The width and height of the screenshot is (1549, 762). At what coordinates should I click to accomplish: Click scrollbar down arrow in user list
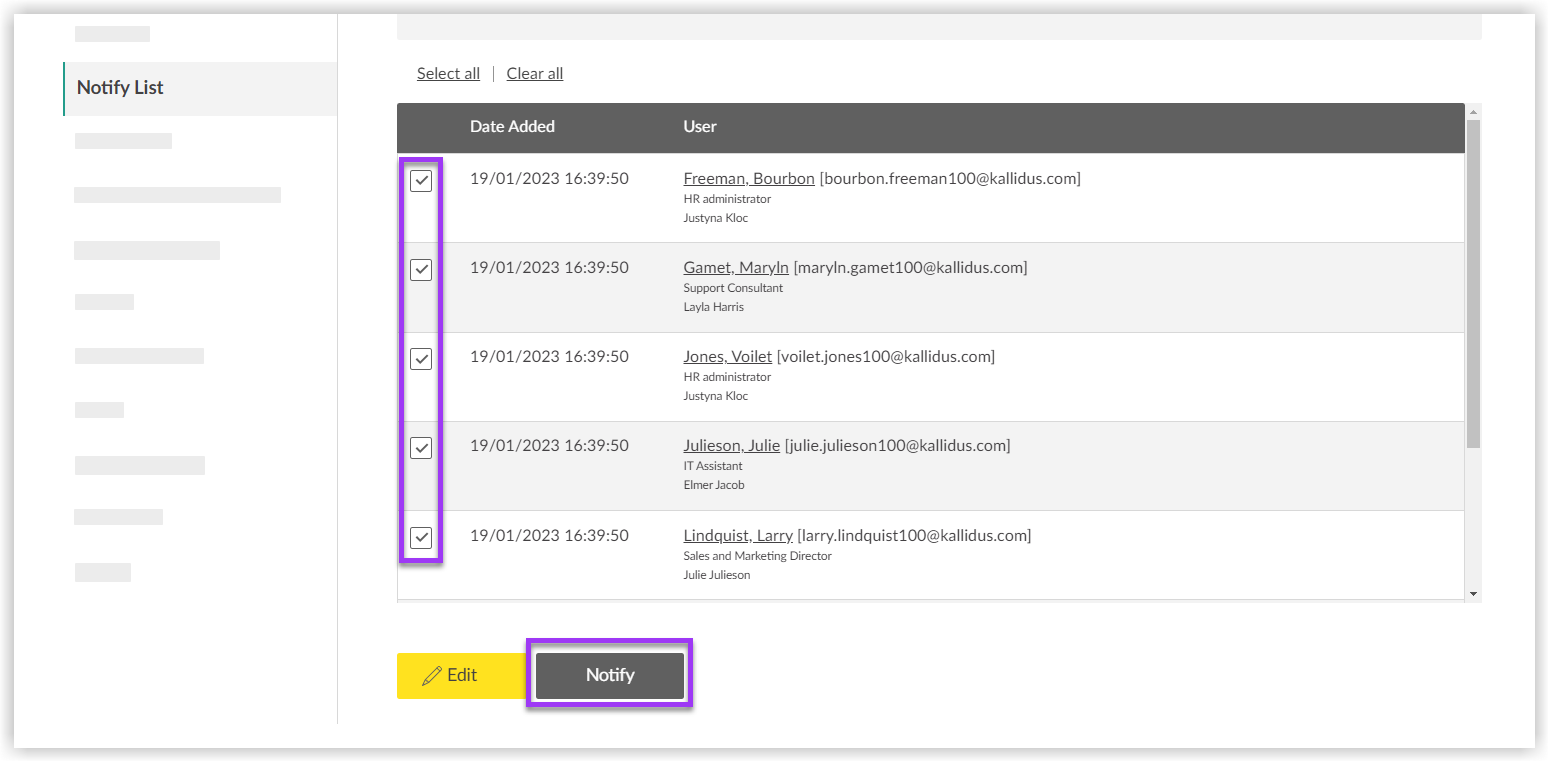(x=1472, y=594)
